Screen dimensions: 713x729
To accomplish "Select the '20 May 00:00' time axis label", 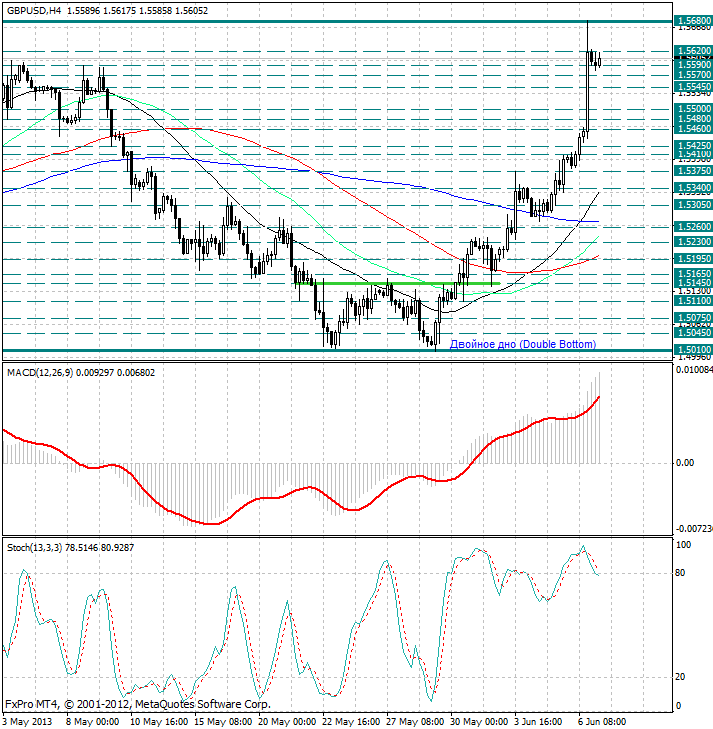I will click(286, 722).
